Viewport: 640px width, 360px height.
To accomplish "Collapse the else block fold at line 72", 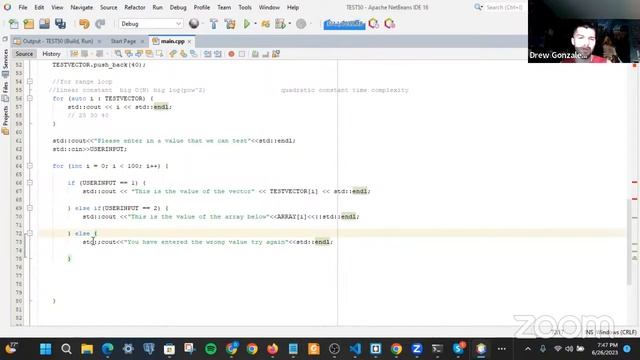I will tap(30, 233).
